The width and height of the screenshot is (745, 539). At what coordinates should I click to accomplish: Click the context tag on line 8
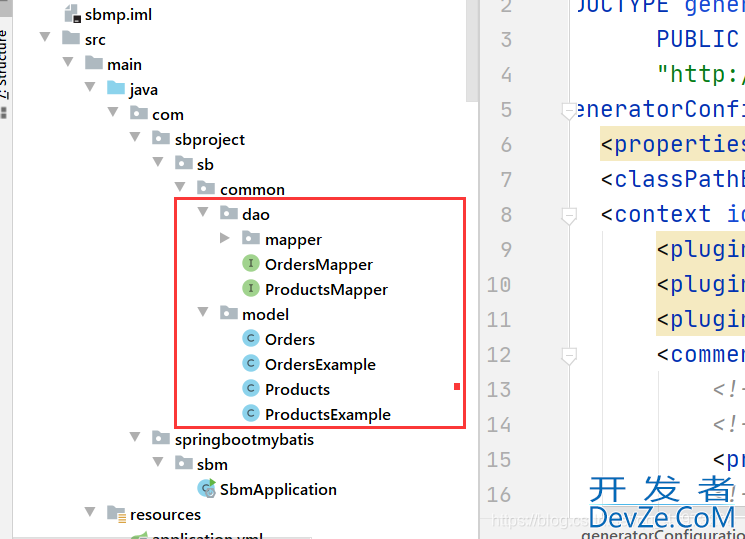click(656, 215)
